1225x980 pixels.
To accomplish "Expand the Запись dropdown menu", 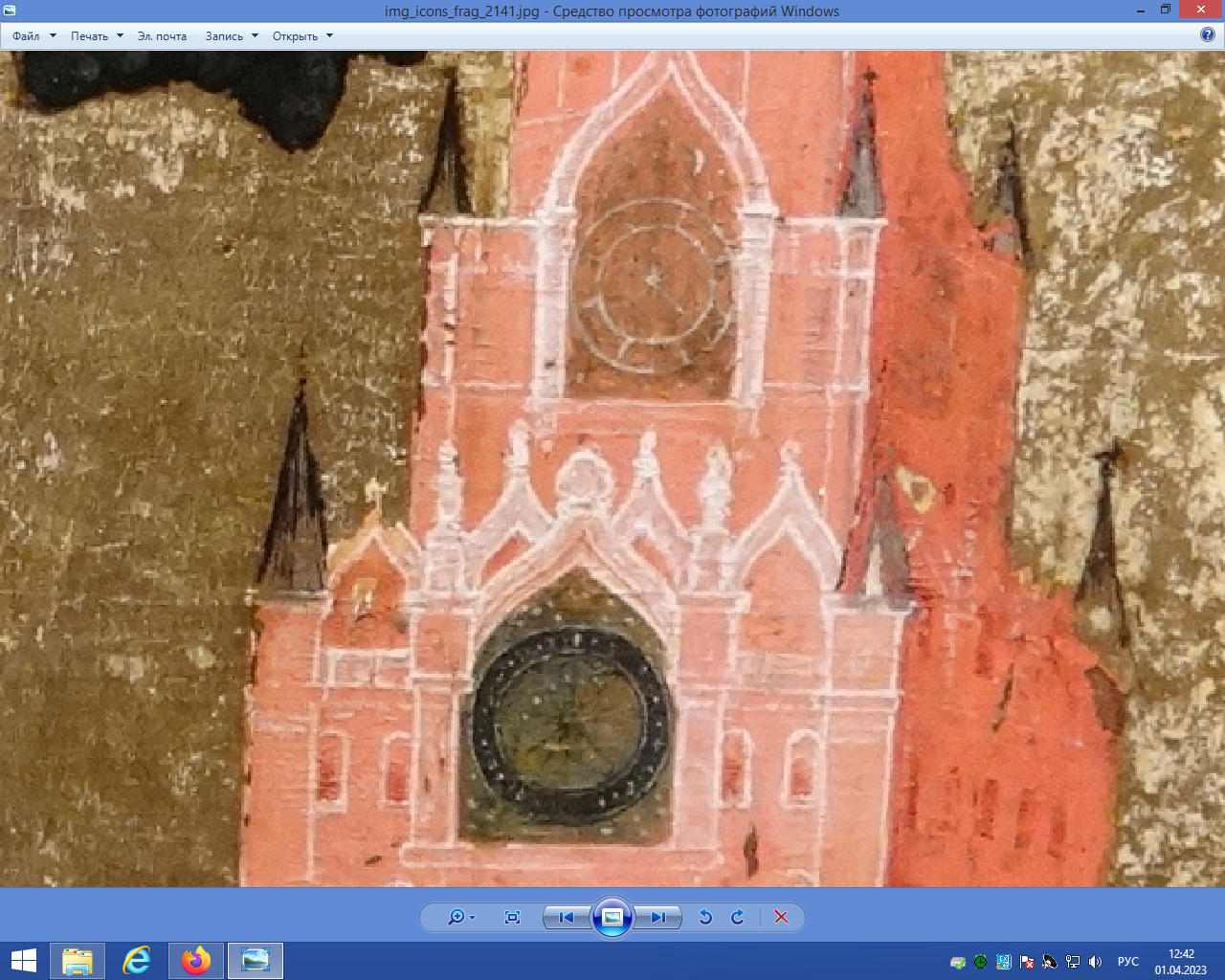I will point(232,36).
